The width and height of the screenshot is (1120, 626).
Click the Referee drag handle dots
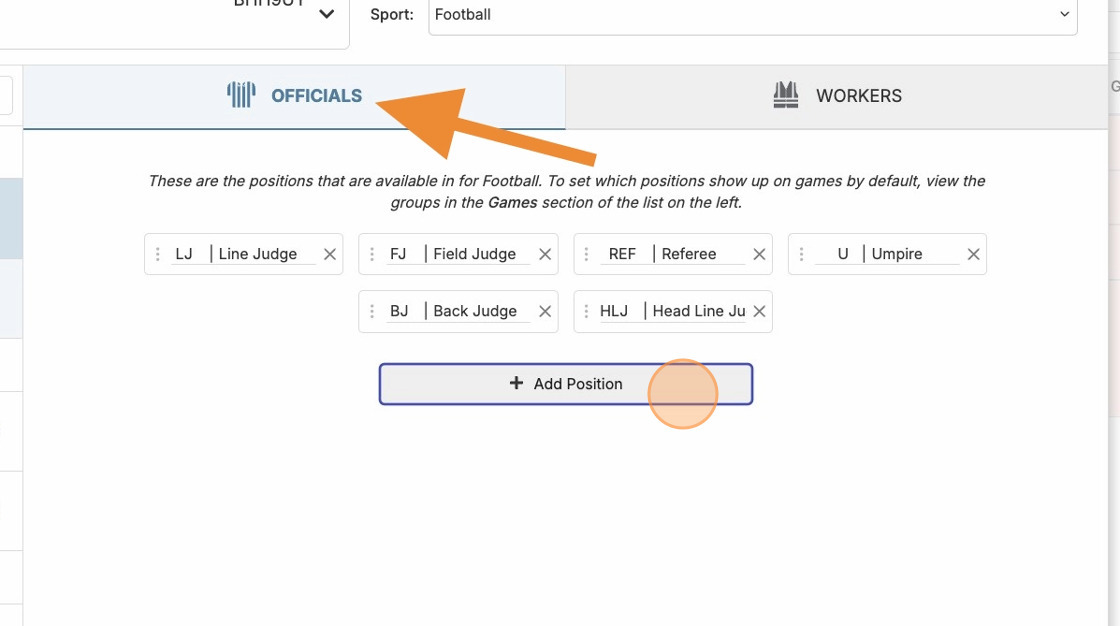pyautogui.click(x=586, y=254)
